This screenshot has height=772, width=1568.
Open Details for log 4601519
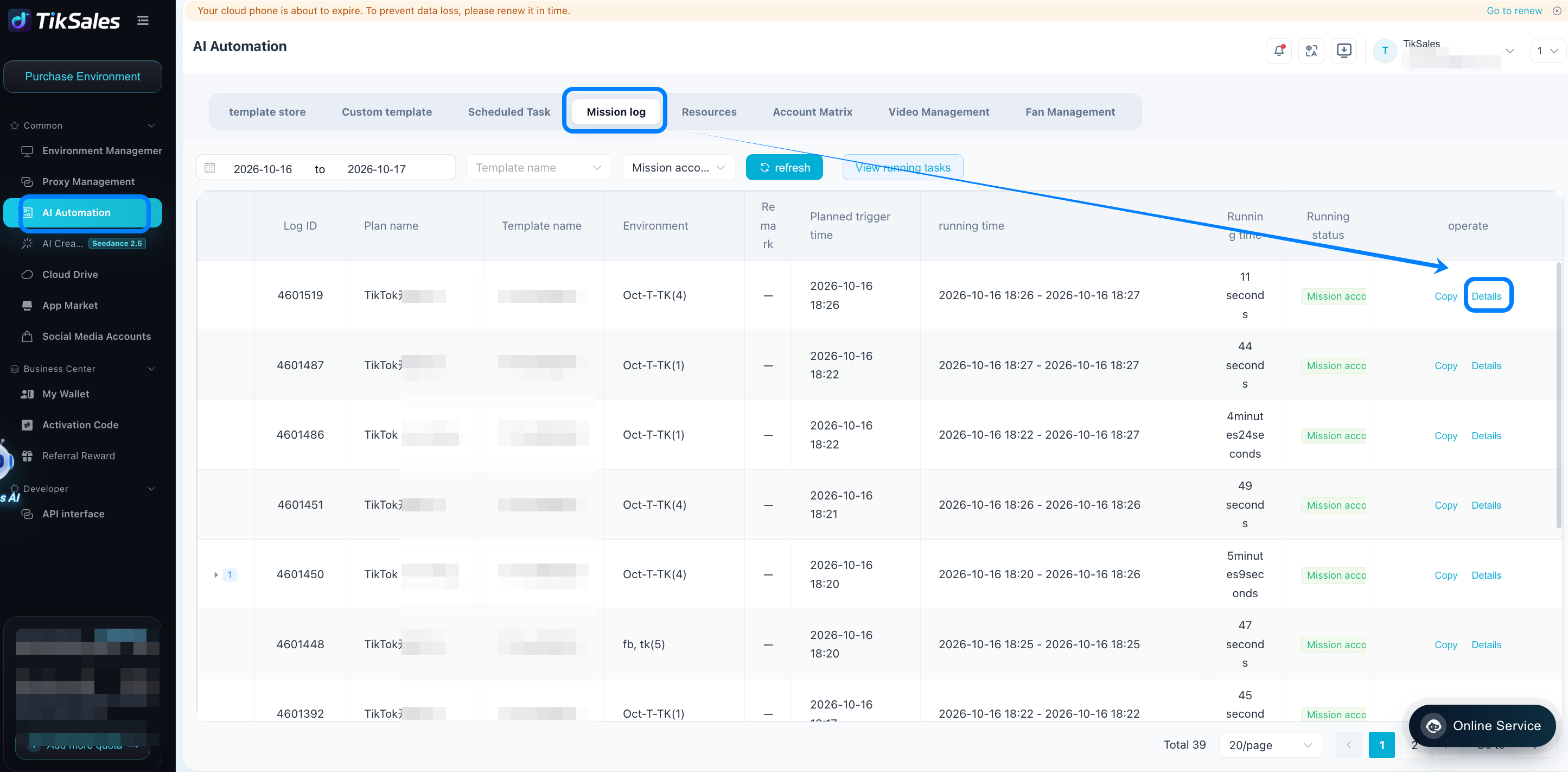1486,296
